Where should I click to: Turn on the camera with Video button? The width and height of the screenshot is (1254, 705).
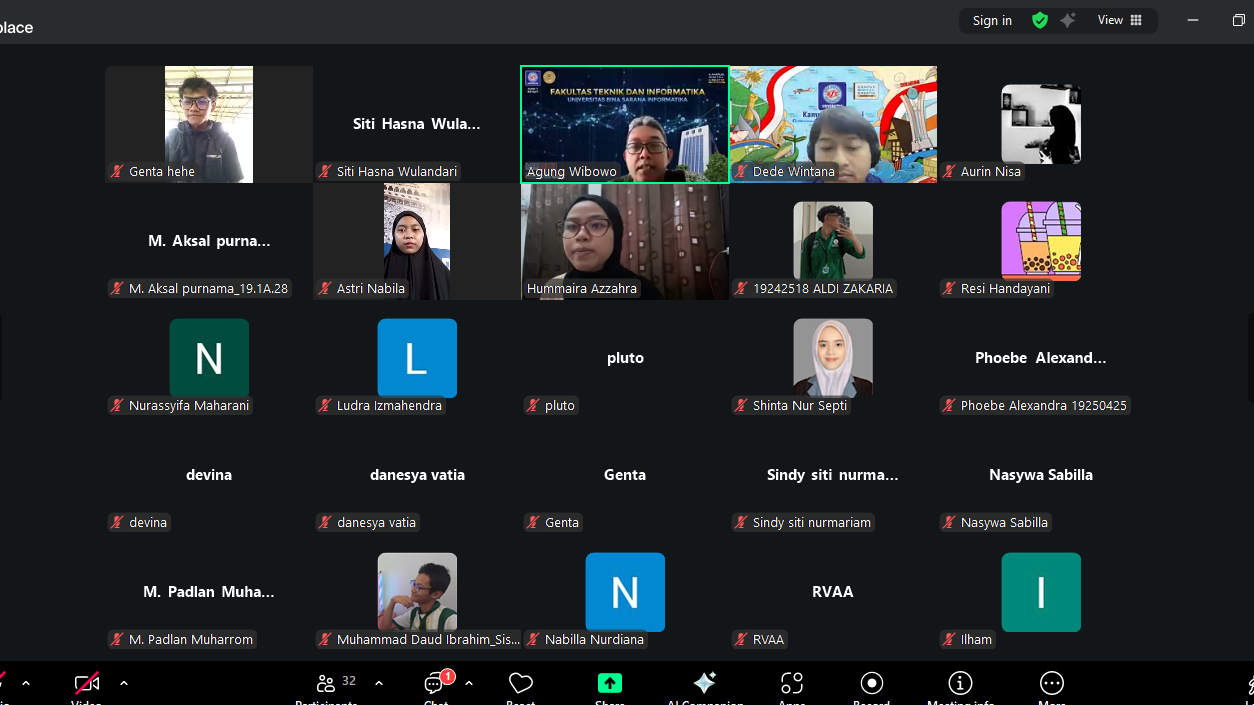tap(87, 684)
